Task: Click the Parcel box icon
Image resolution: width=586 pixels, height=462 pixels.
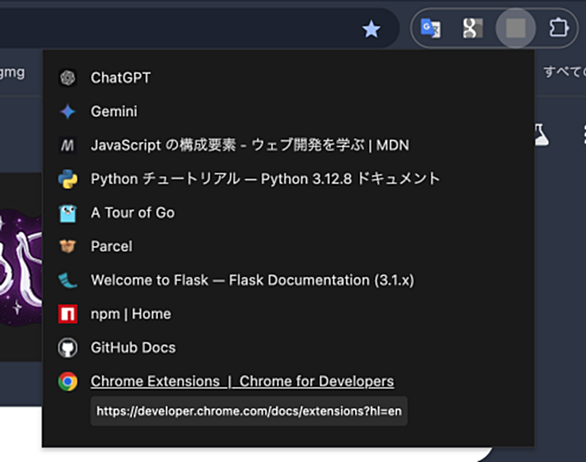Action: (x=68, y=246)
